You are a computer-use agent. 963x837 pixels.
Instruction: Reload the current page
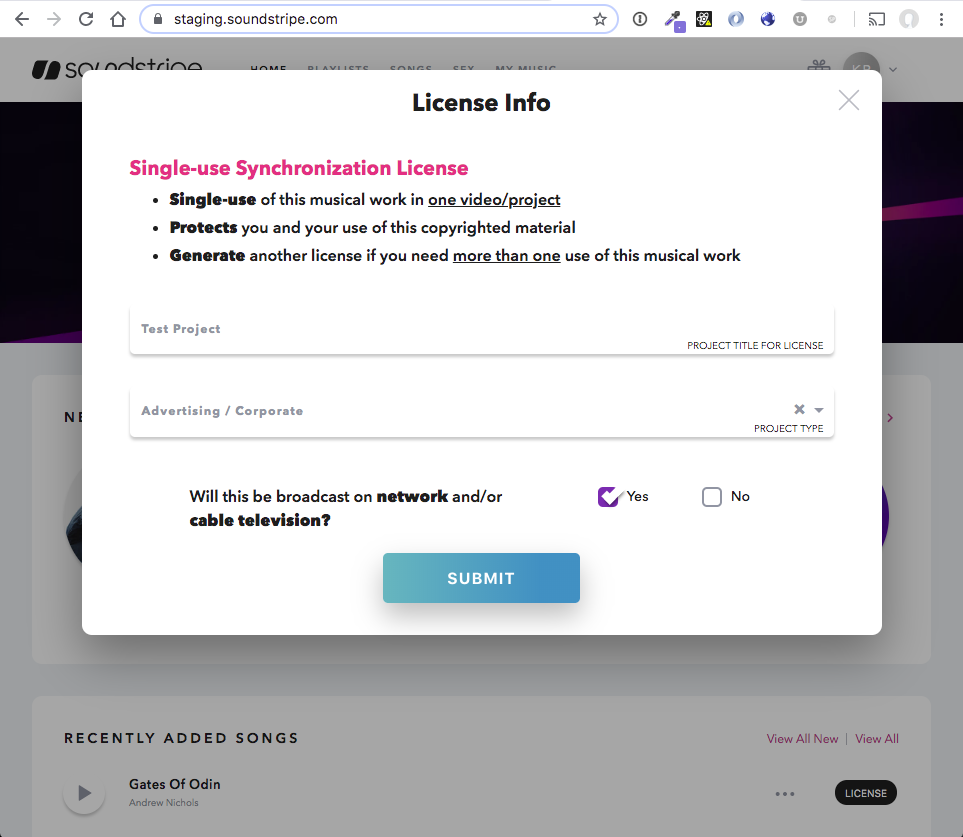tap(86, 19)
